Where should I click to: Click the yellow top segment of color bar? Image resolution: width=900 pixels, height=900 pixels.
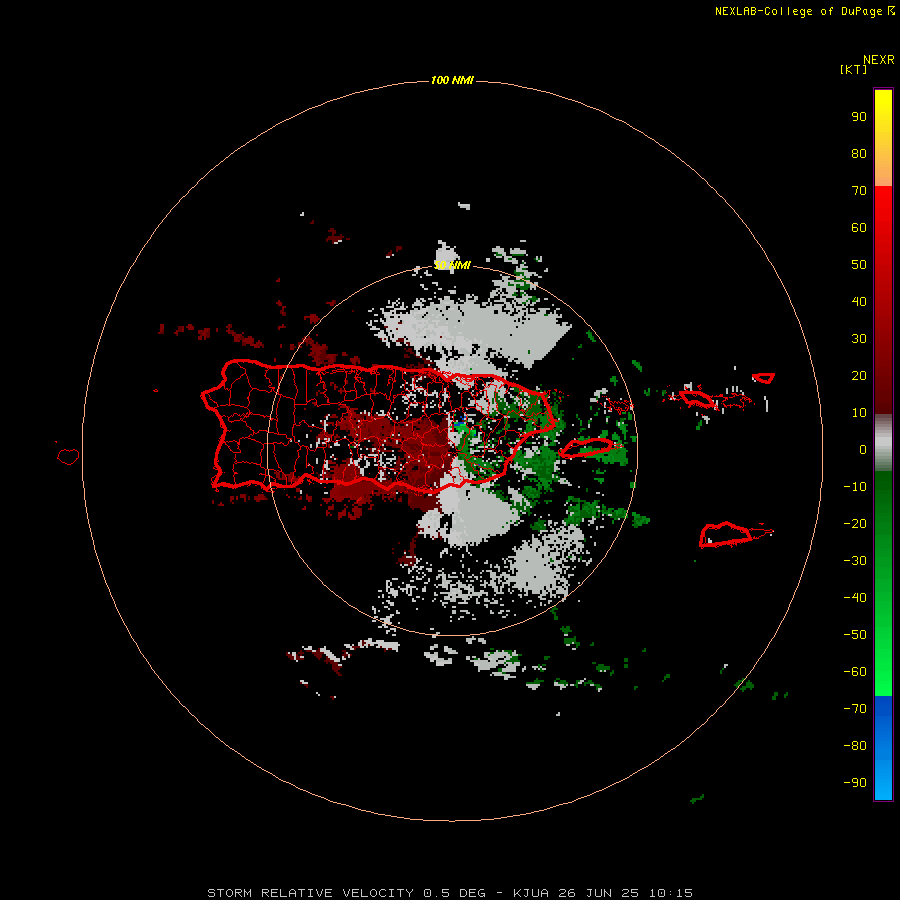tap(883, 138)
